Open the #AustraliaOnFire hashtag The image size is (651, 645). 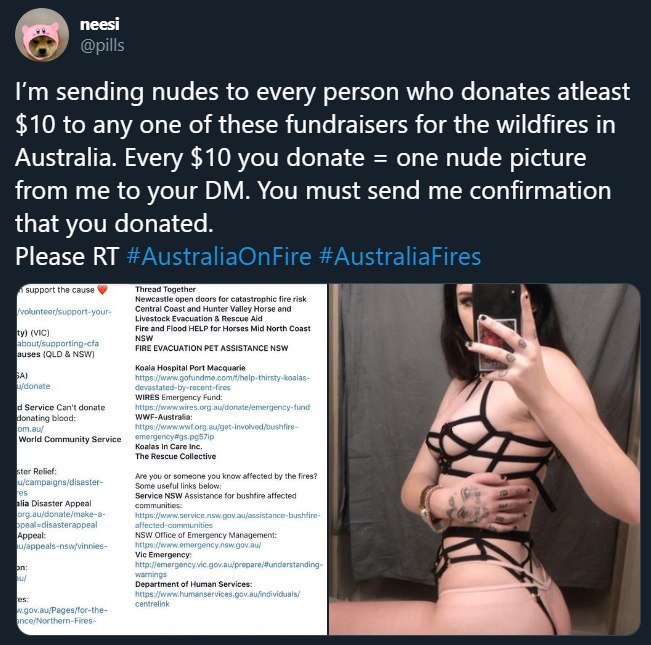click(x=219, y=256)
